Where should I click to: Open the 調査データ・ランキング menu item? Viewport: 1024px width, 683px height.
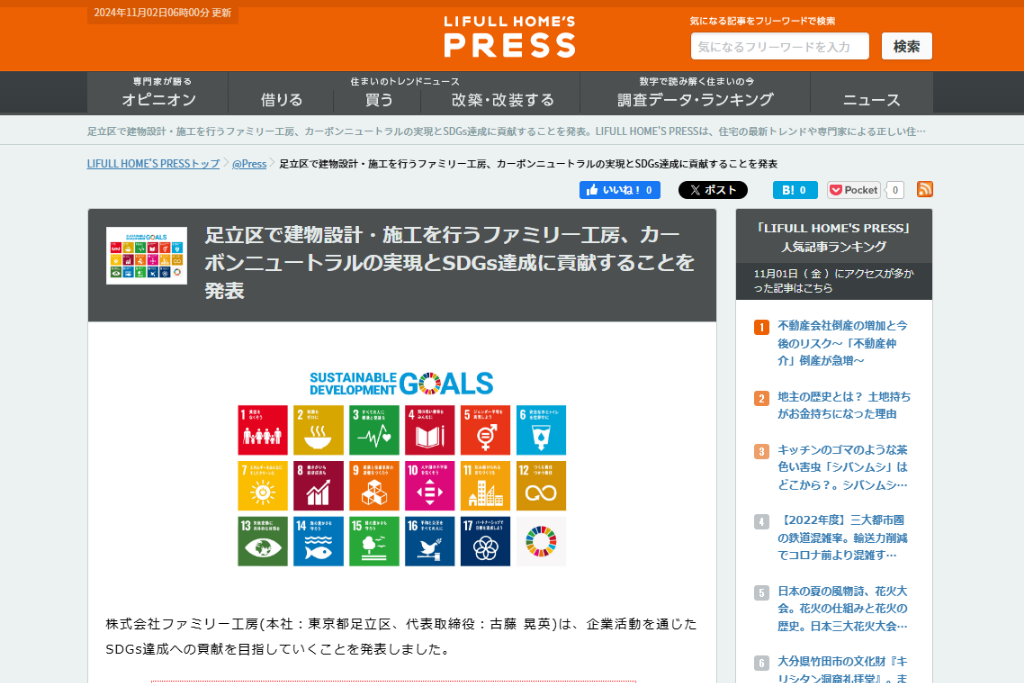coord(696,93)
